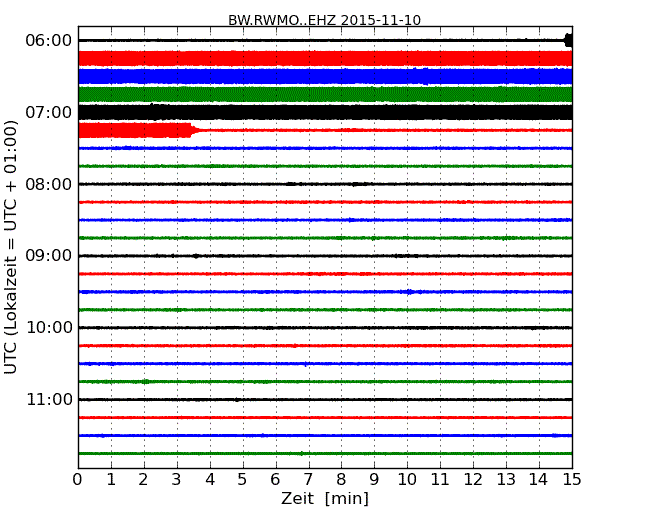Click the x-axis tick label 7
650x520 pixels.
click(308, 479)
